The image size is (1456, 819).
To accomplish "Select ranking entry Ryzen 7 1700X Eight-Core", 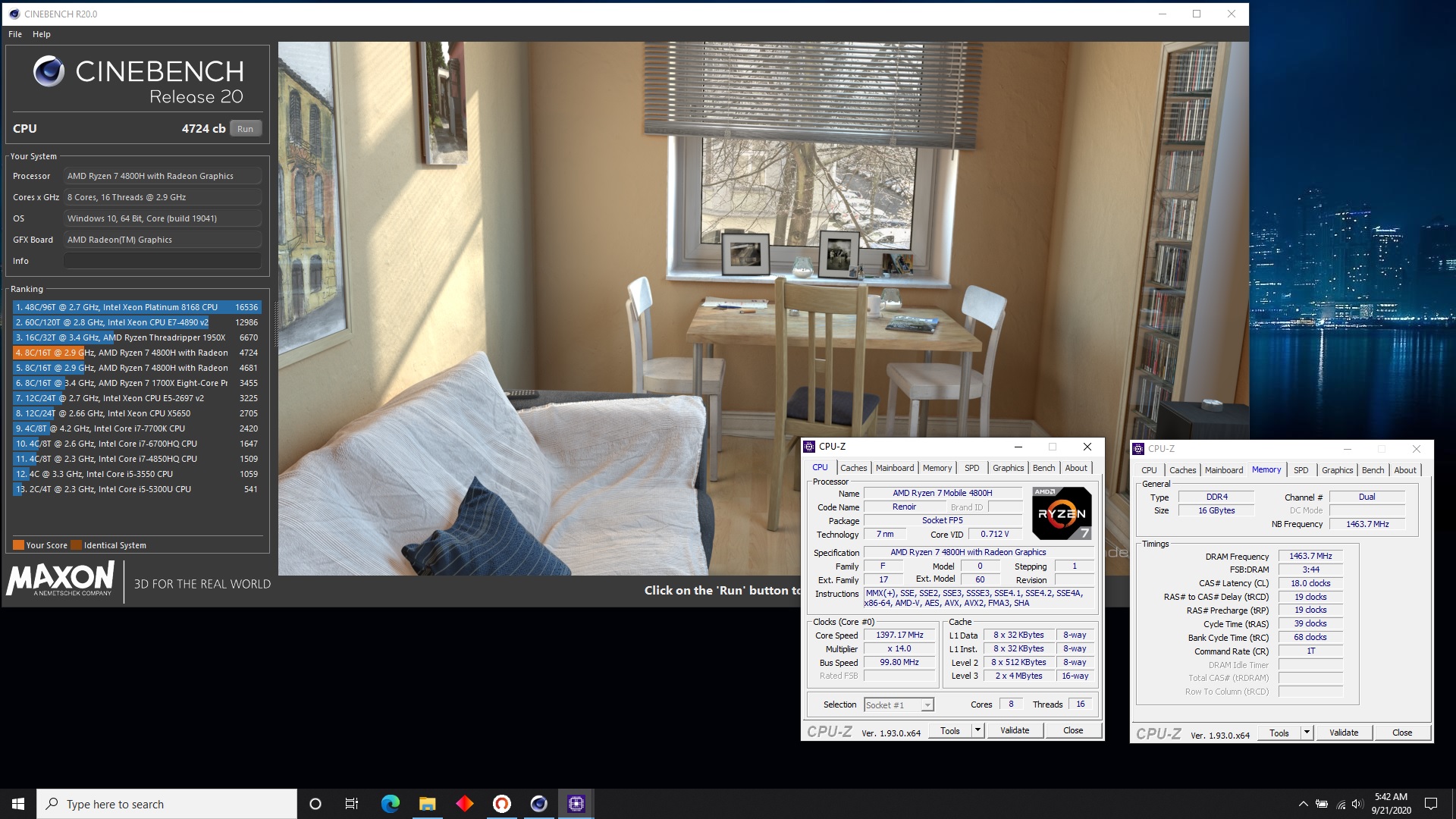I will [x=136, y=383].
